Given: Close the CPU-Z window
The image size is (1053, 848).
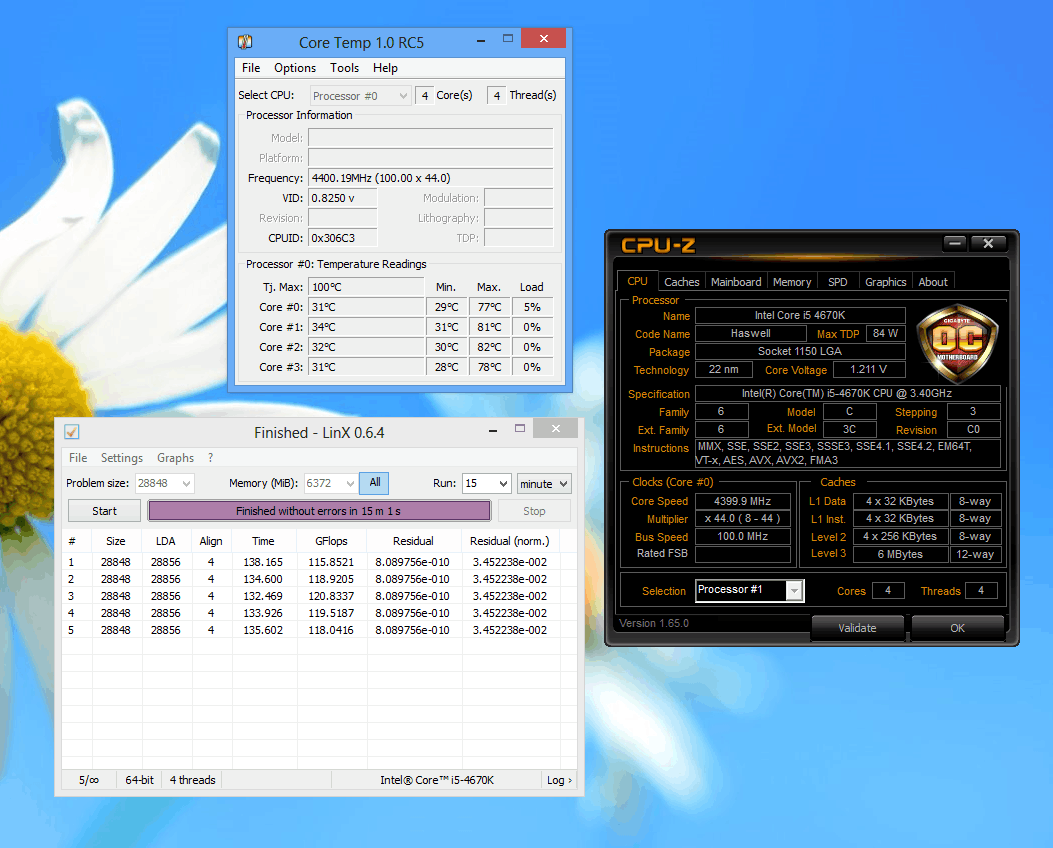Looking at the screenshot, I should pos(988,243).
